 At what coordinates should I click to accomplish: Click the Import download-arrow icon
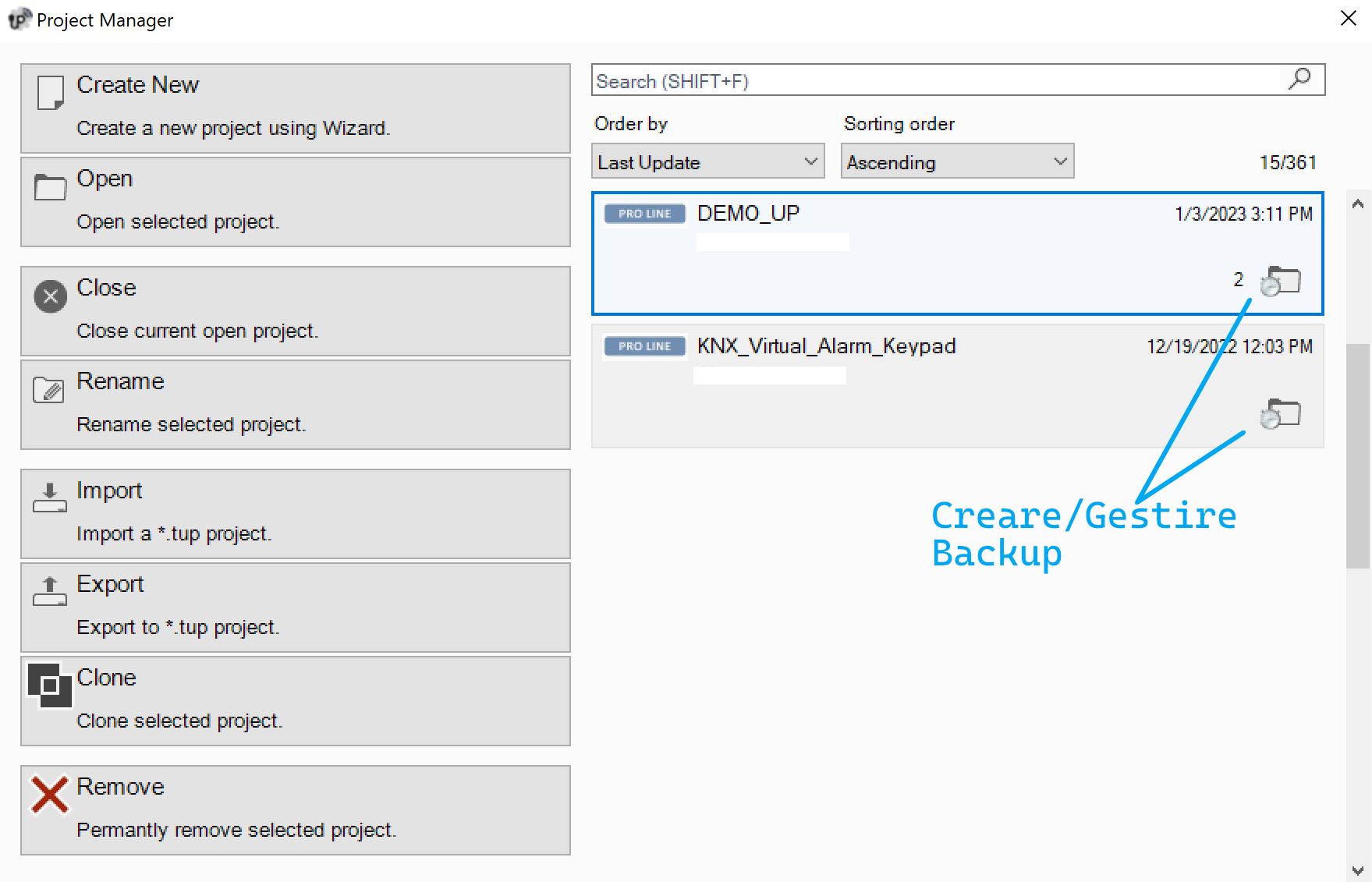(50, 497)
